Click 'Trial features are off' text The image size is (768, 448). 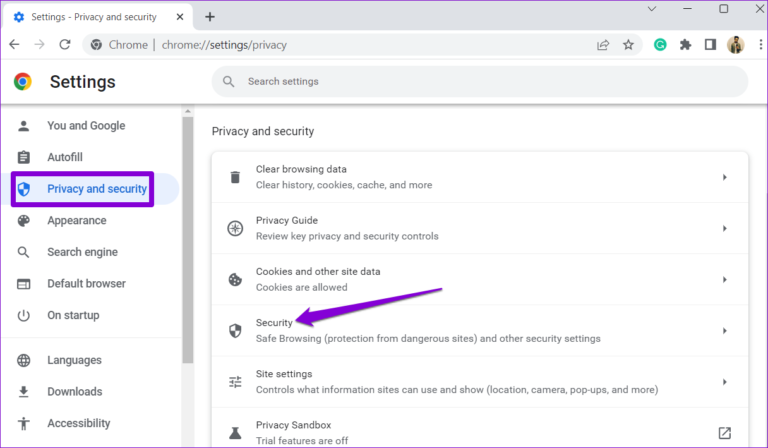pos(302,440)
